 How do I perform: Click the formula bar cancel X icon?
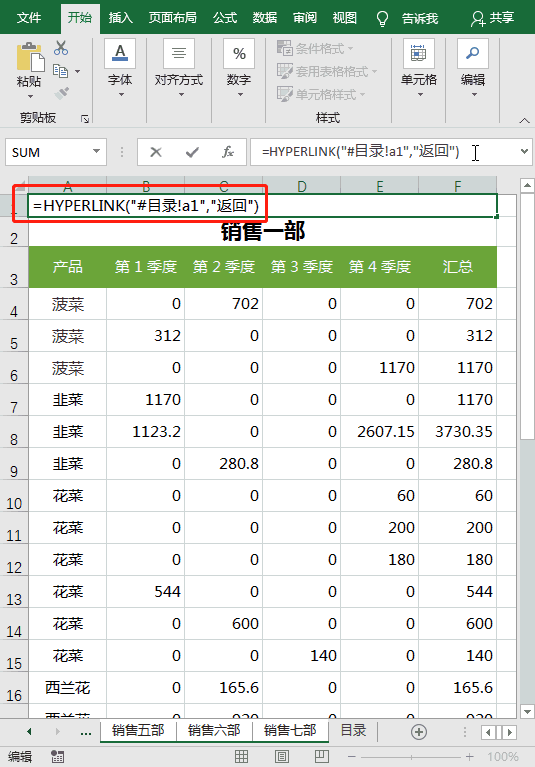click(x=156, y=152)
